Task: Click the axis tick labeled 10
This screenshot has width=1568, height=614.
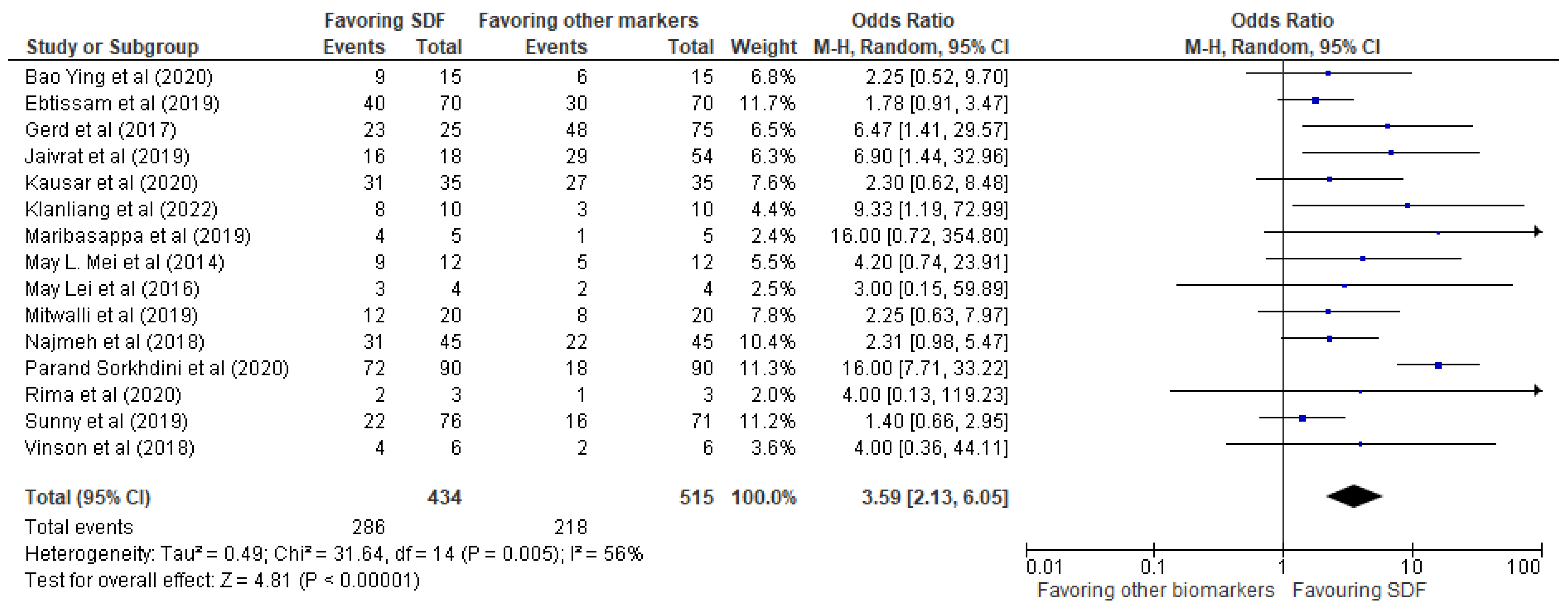Action: click(1412, 567)
